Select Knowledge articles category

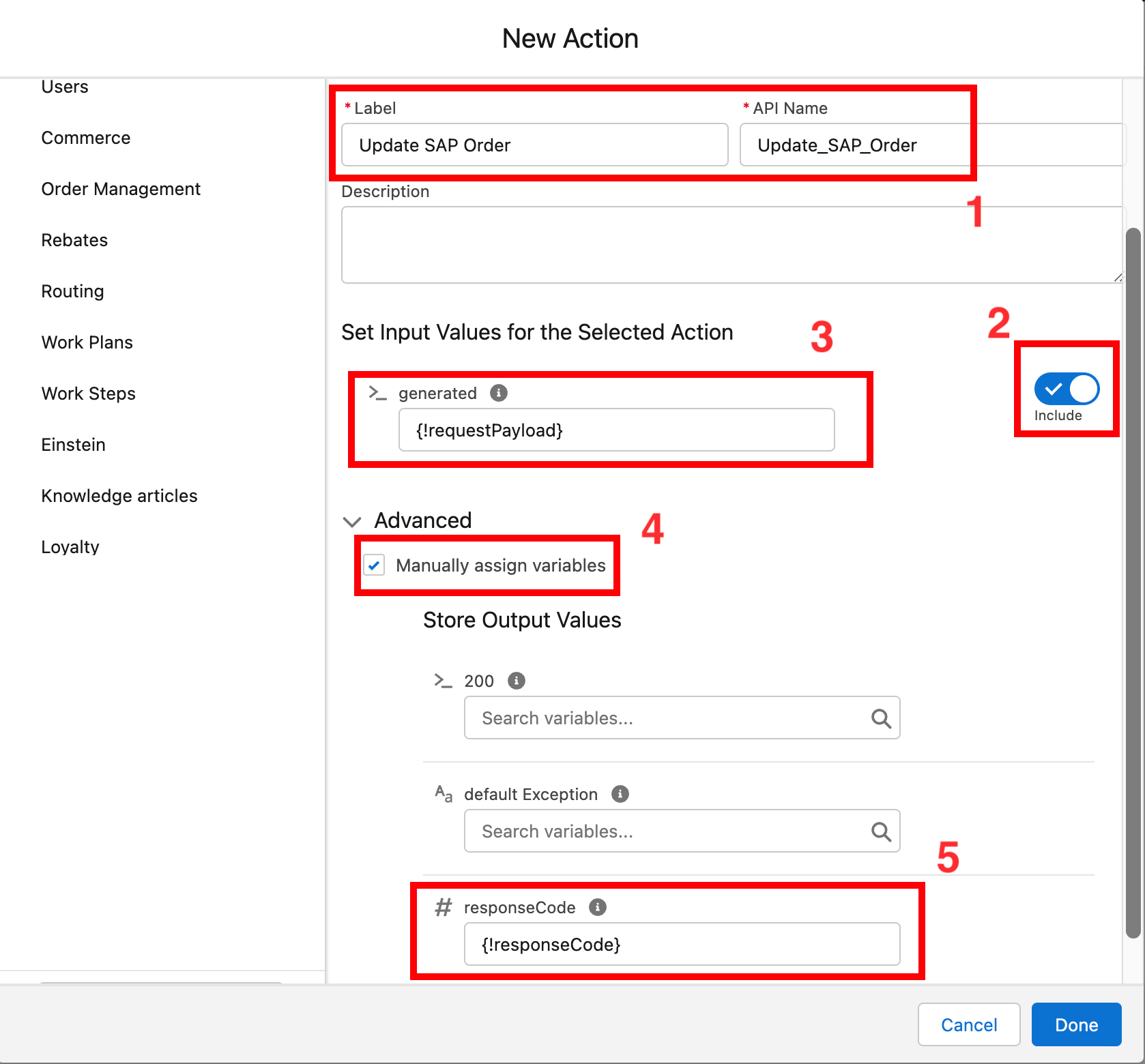[x=119, y=496]
